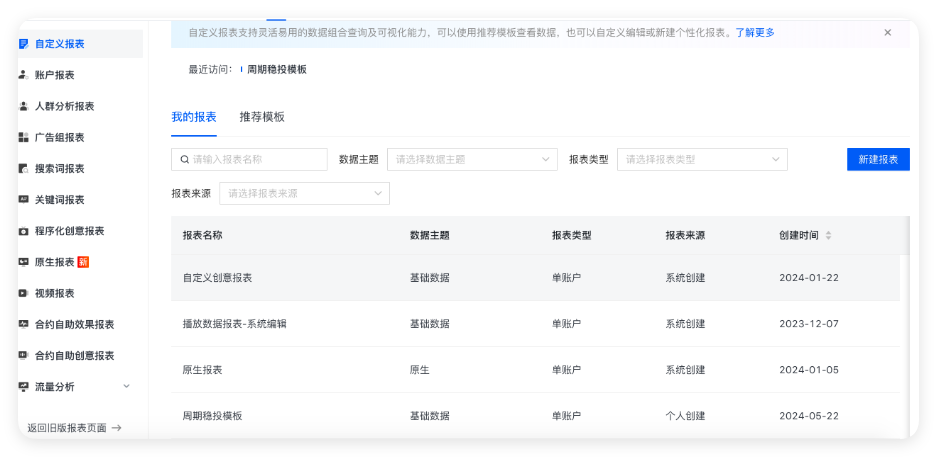
Task: Open the 数据主题 dropdown
Action: click(472, 160)
